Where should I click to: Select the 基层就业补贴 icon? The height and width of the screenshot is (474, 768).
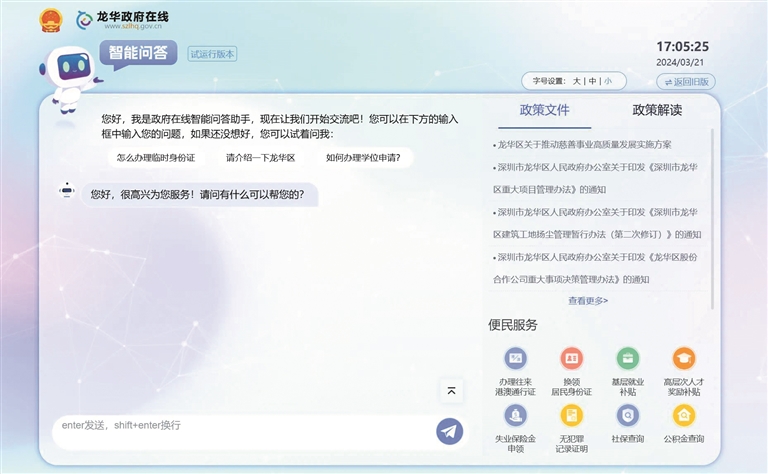tap(627, 359)
